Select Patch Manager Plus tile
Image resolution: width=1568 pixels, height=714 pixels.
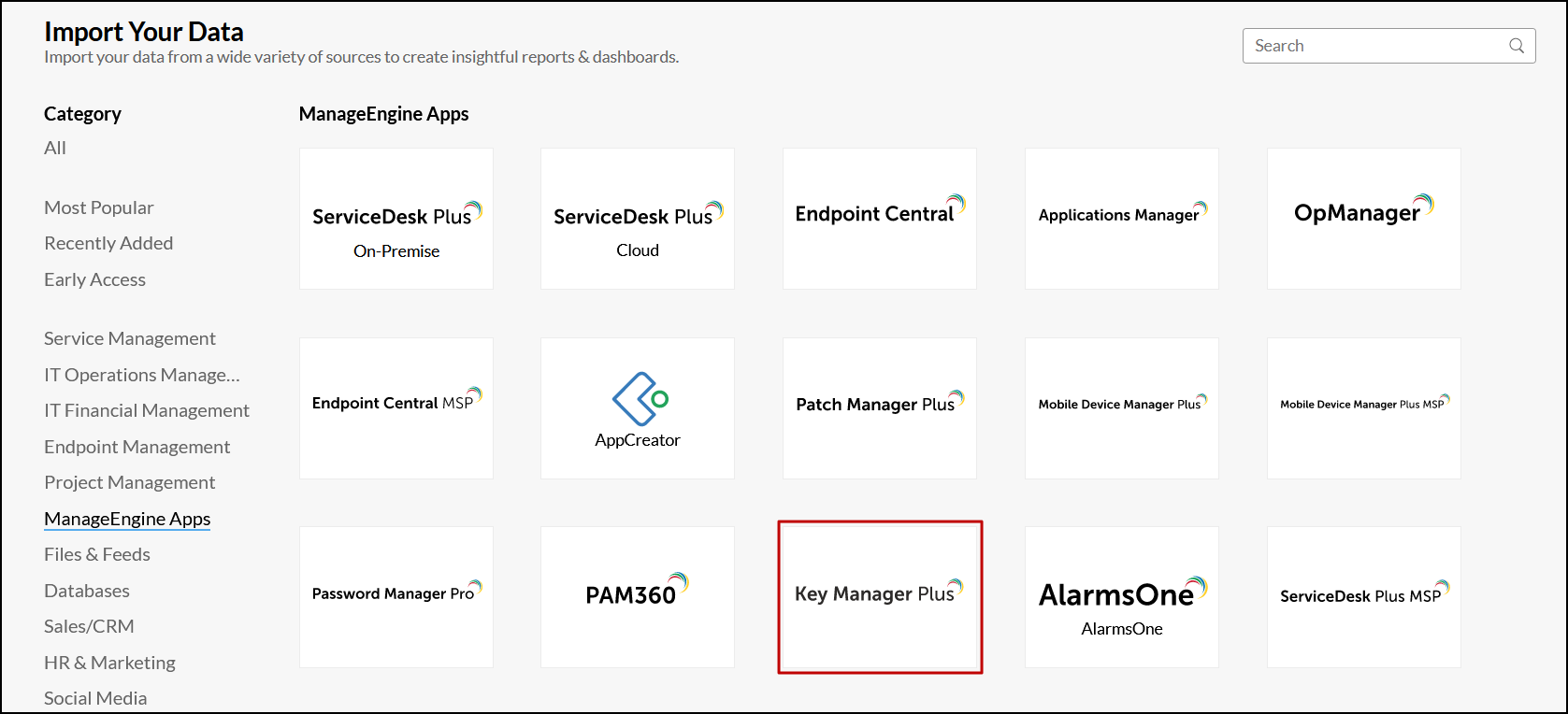(880, 408)
